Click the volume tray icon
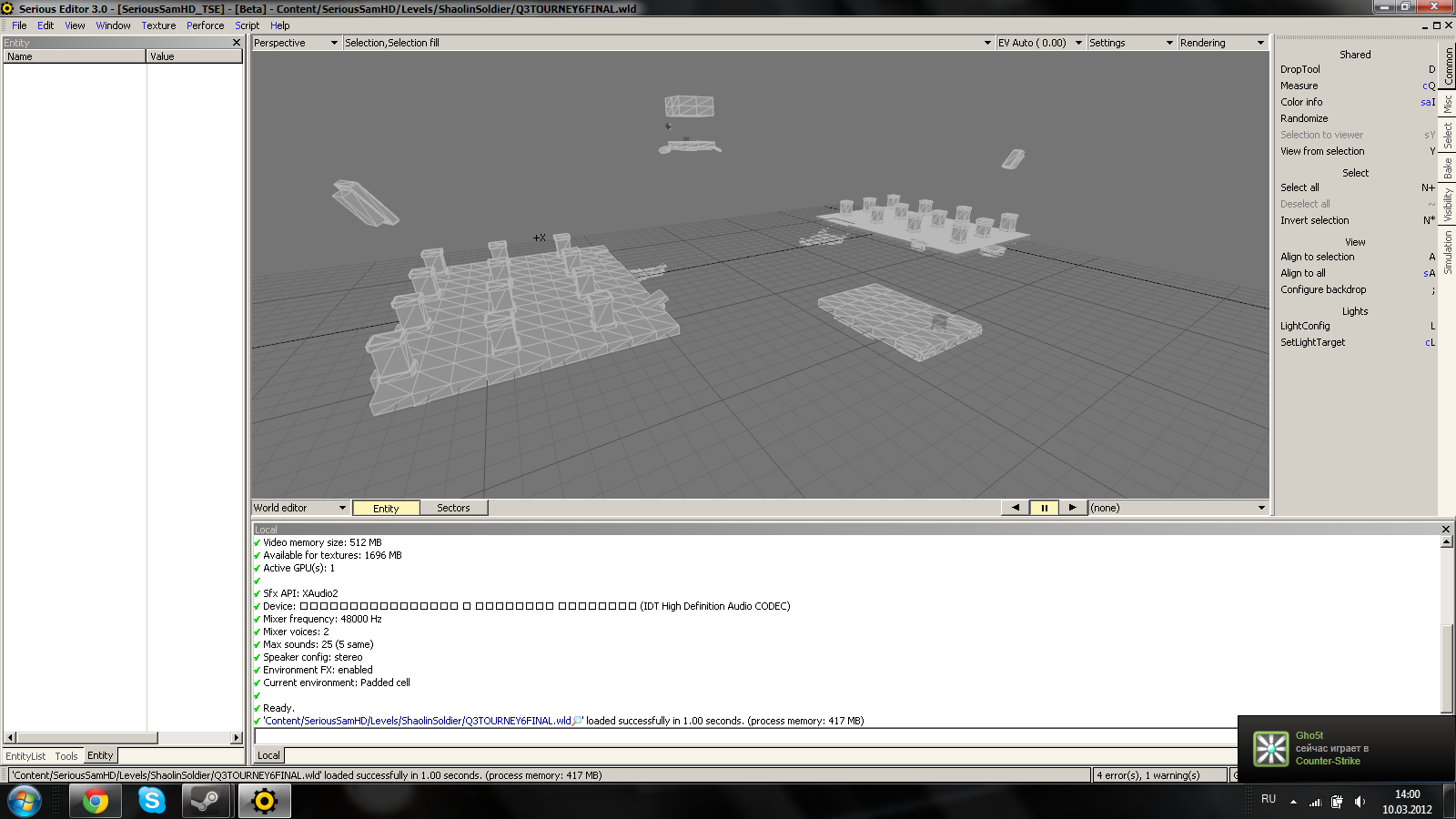This screenshot has height=819, width=1456. pyautogui.click(x=1360, y=802)
